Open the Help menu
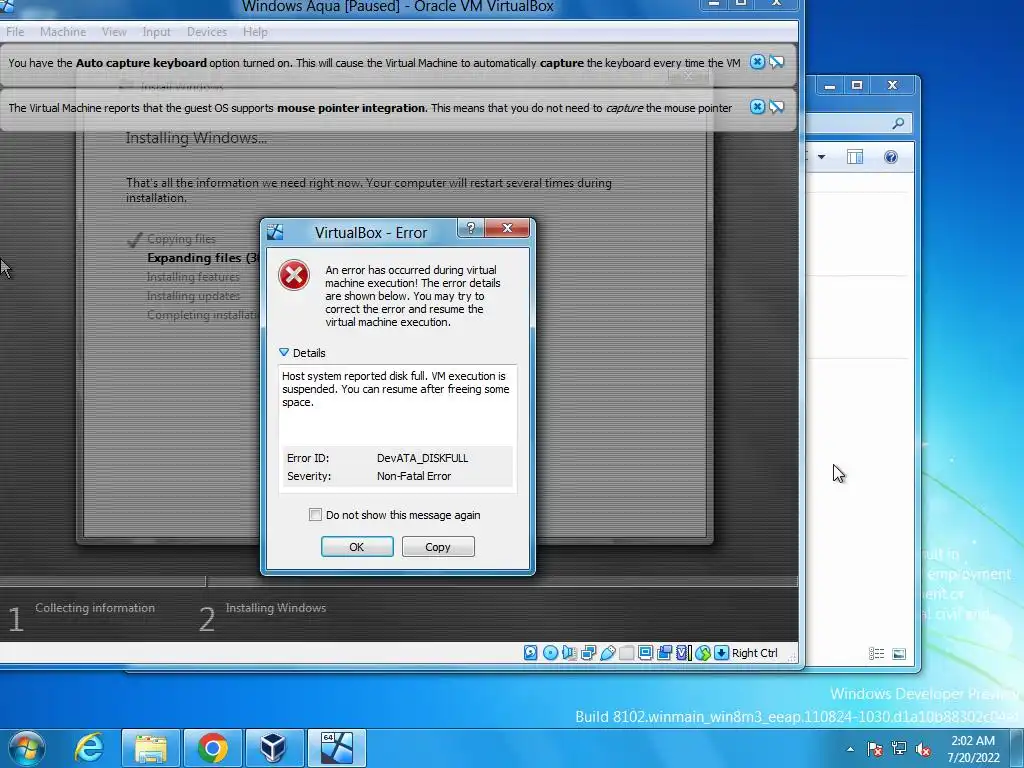This screenshot has width=1024, height=768. click(255, 31)
